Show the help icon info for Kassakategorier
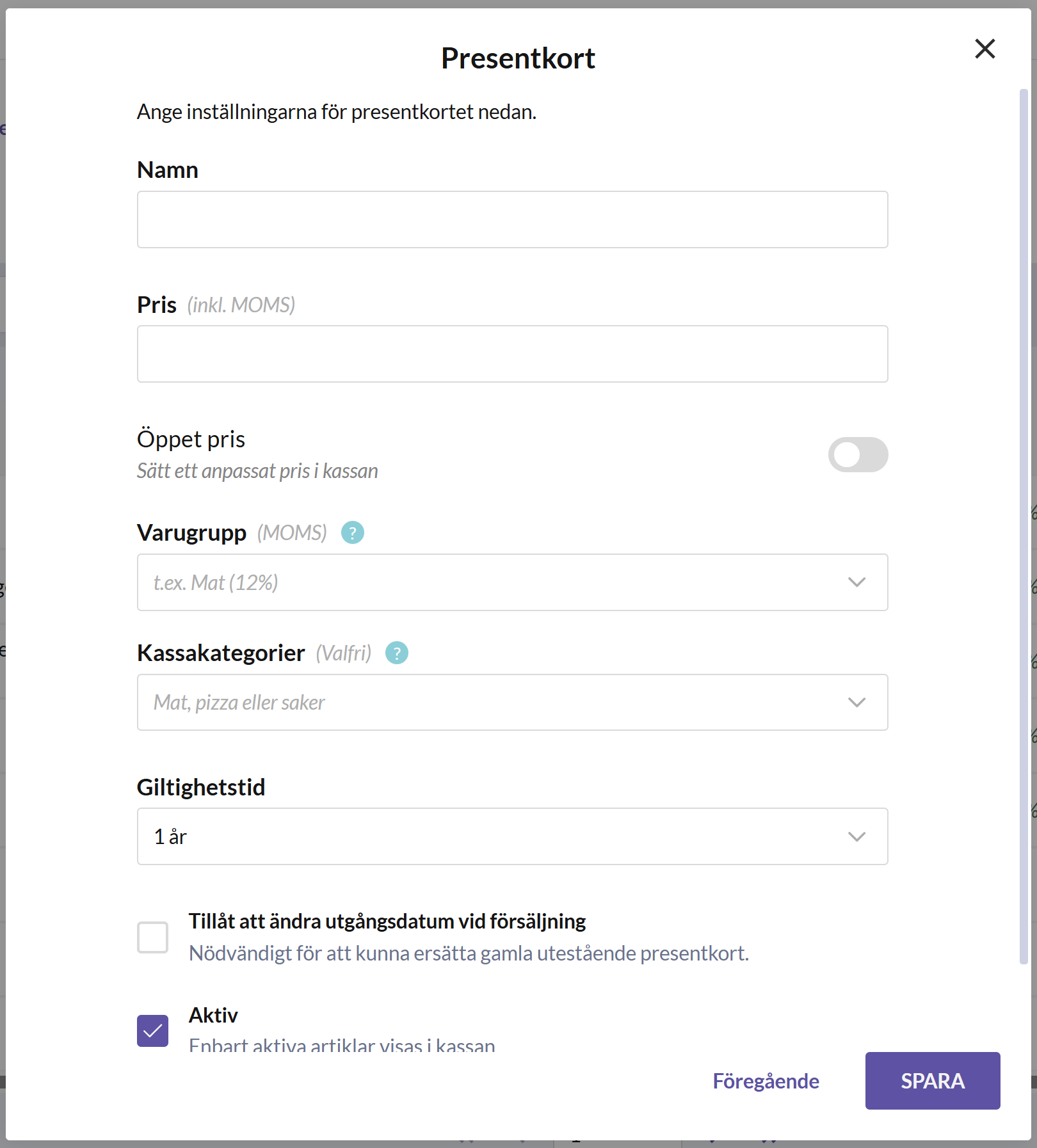Viewport: 1037px width, 1148px height. (396, 653)
